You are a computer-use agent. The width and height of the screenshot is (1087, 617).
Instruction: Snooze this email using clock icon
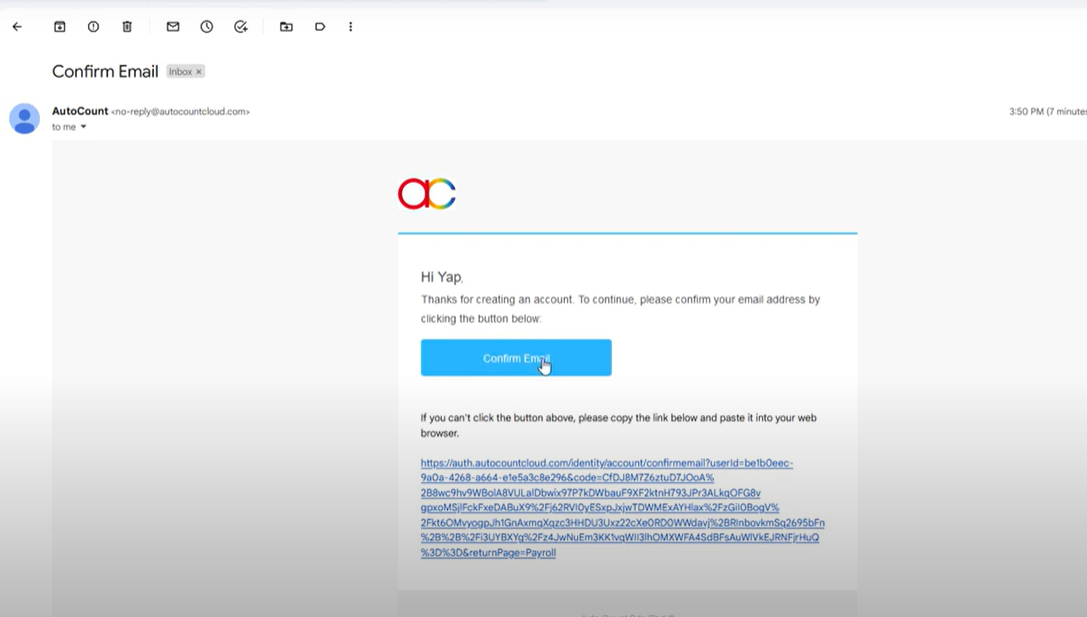click(x=207, y=27)
